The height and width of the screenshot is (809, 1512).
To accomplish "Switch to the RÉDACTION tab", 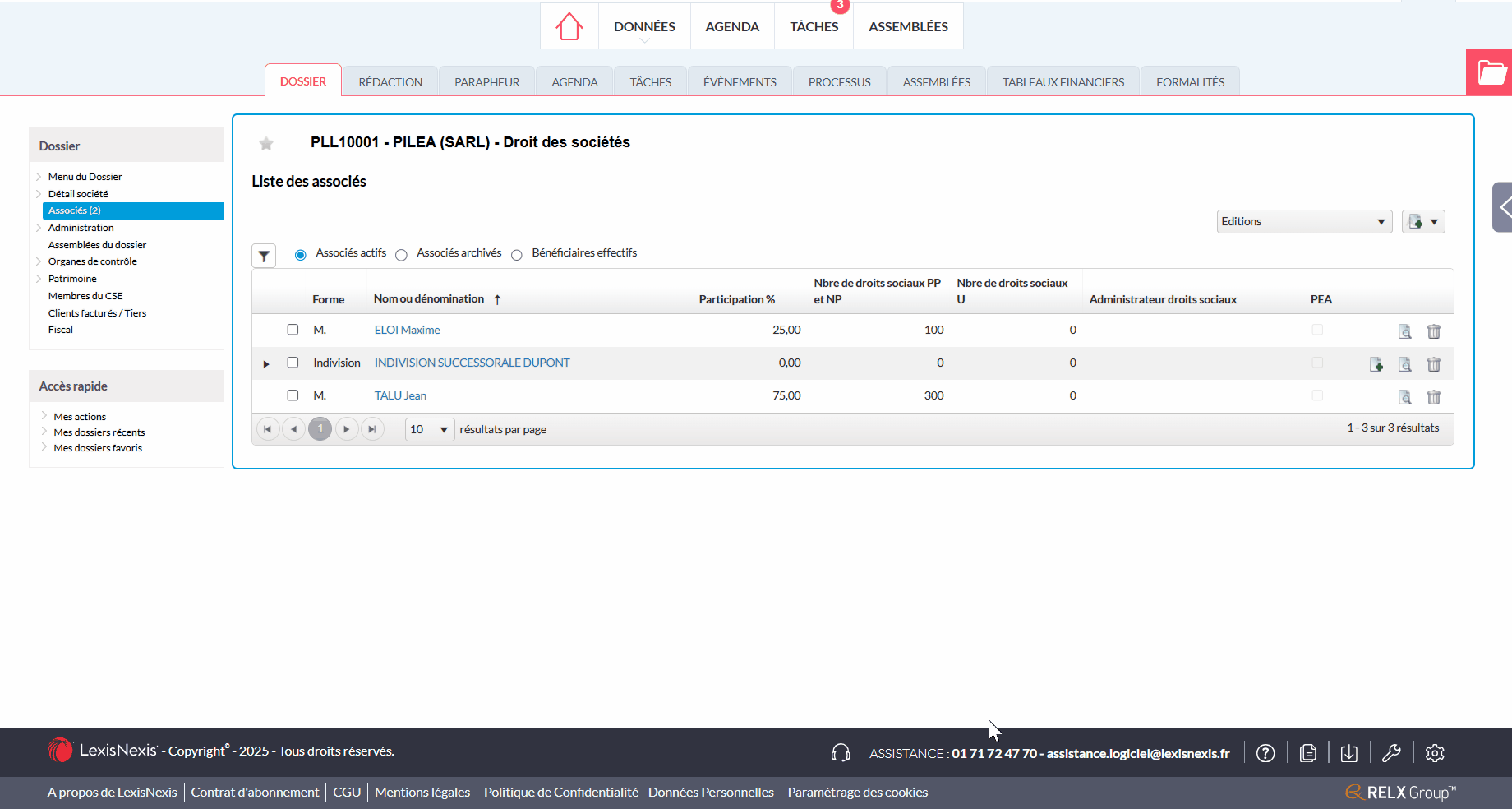I will [x=390, y=82].
